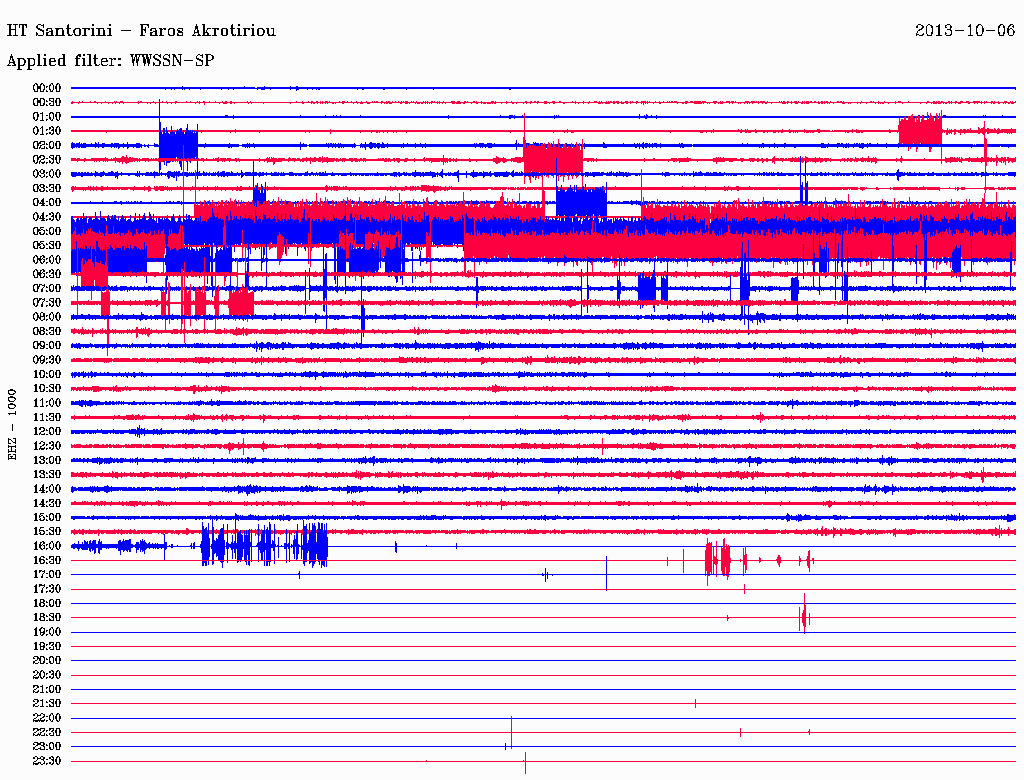Click the 17:30 time label
Viewport: 1024px width, 780px height.
(47, 589)
